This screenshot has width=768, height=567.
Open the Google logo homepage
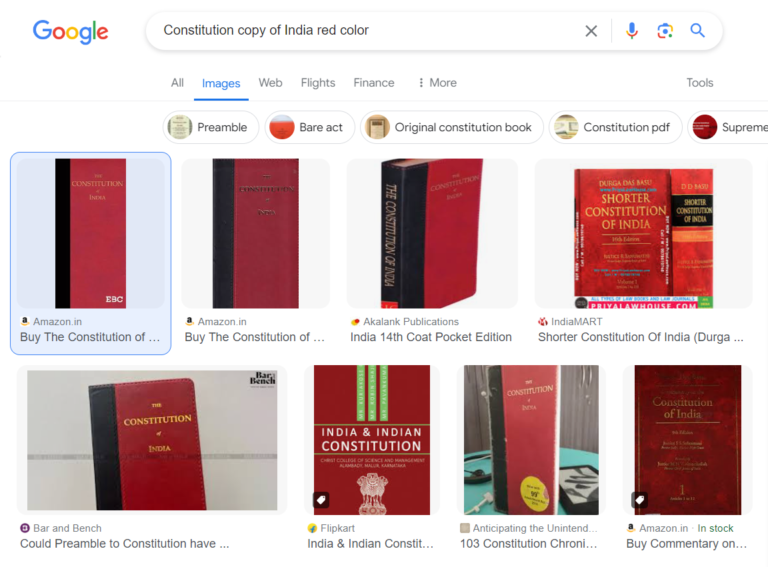pos(71,32)
